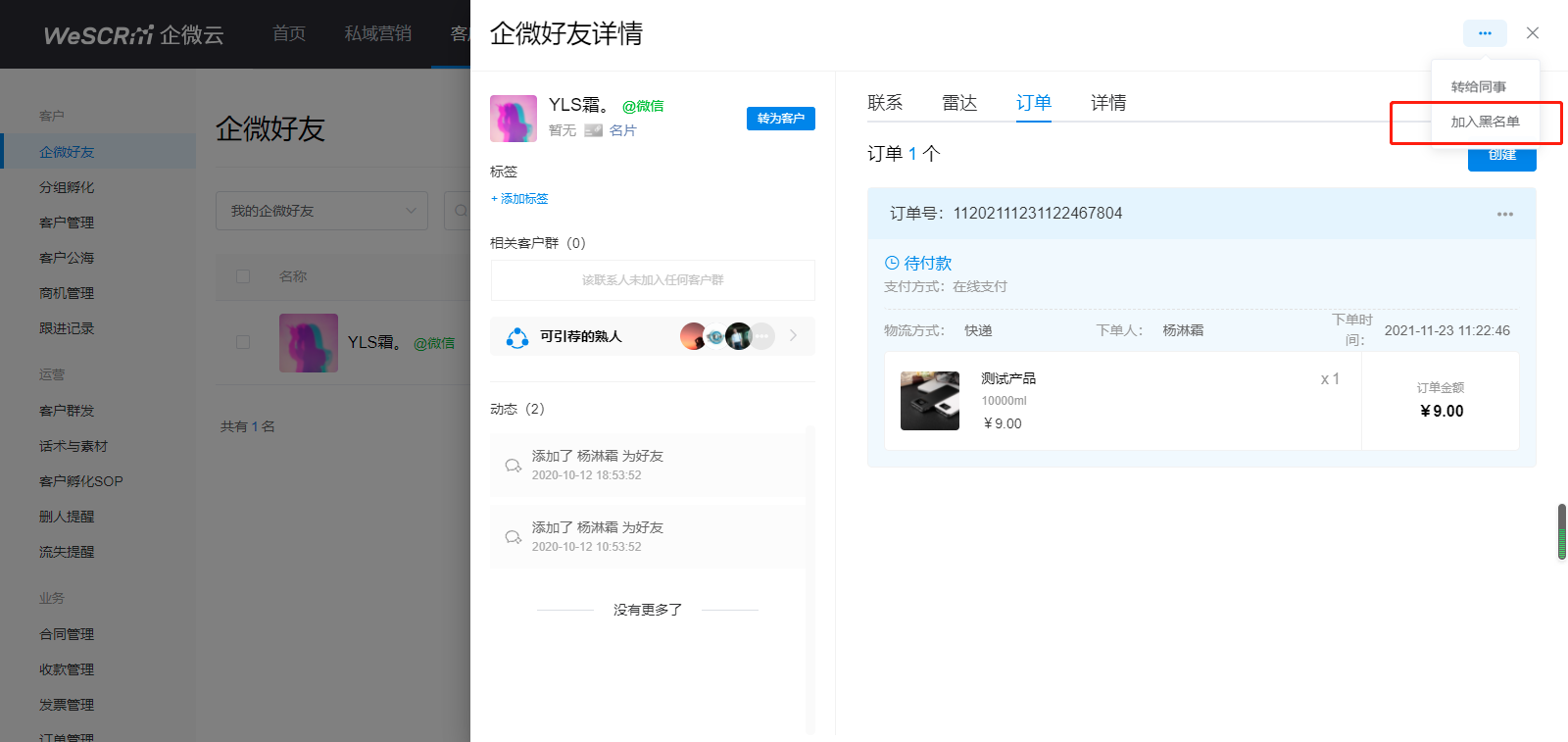The width and height of the screenshot is (1568, 742).
Task: Switch to the 详情 tab
Action: tap(1108, 103)
